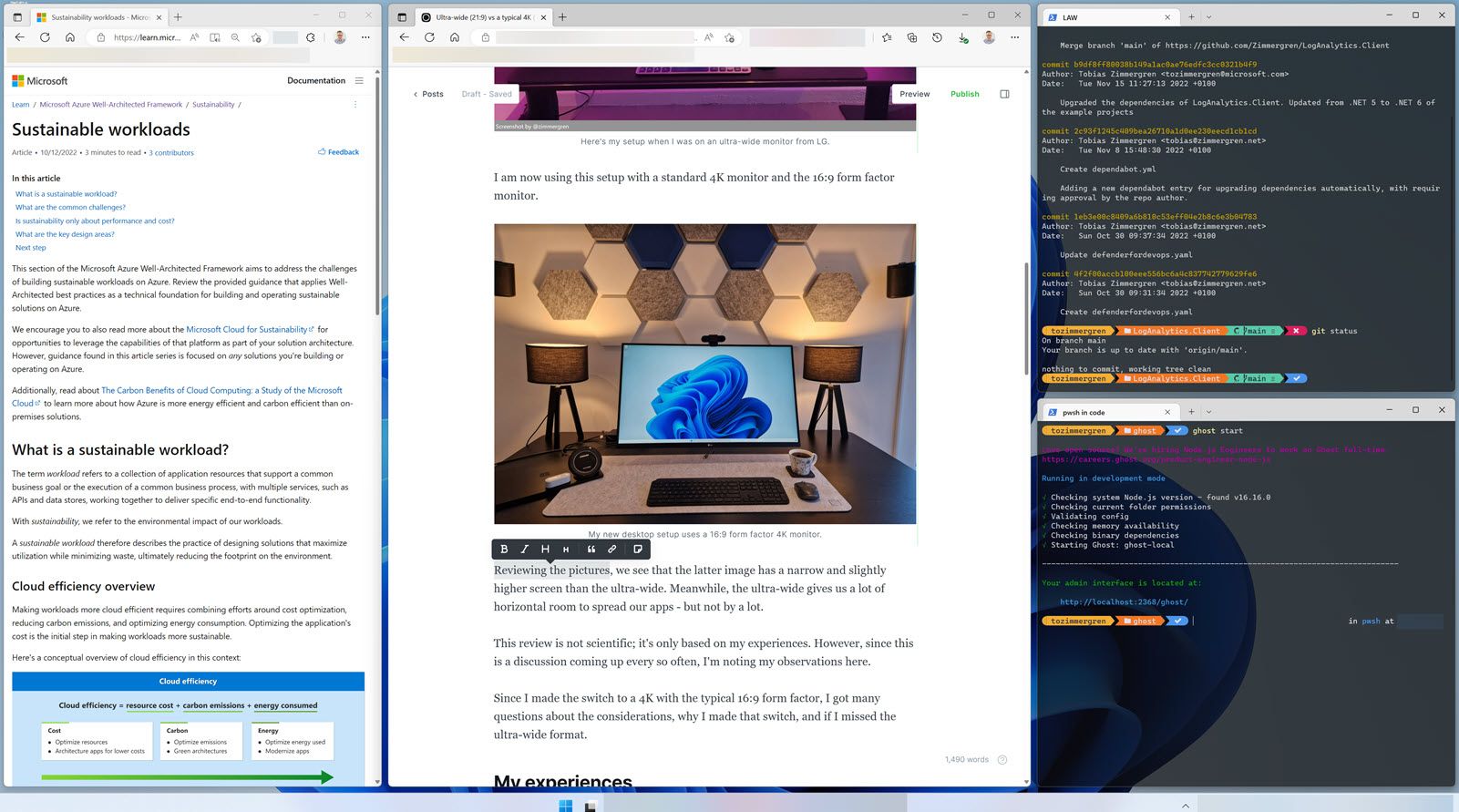The height and width of the screenshot is (812, 1459).
Task: Click the snippet icon in formatting toolbar
Action: [638, 550]
